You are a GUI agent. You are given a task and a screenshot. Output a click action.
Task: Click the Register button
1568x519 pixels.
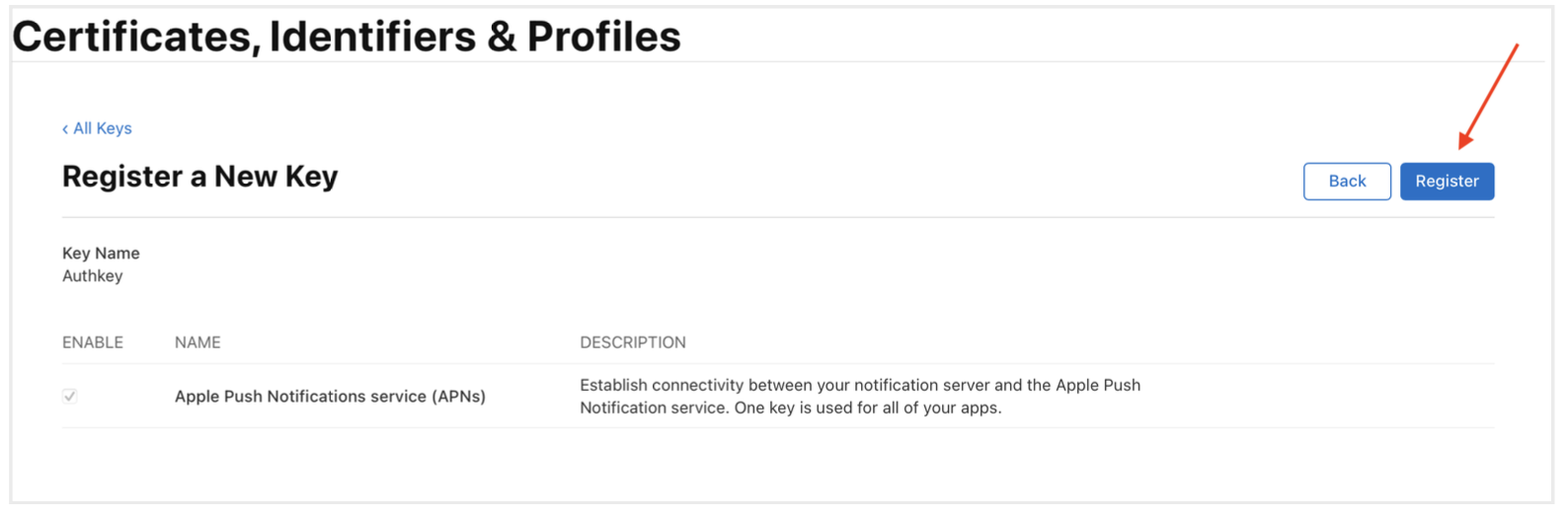click(x=1446, y=182)
